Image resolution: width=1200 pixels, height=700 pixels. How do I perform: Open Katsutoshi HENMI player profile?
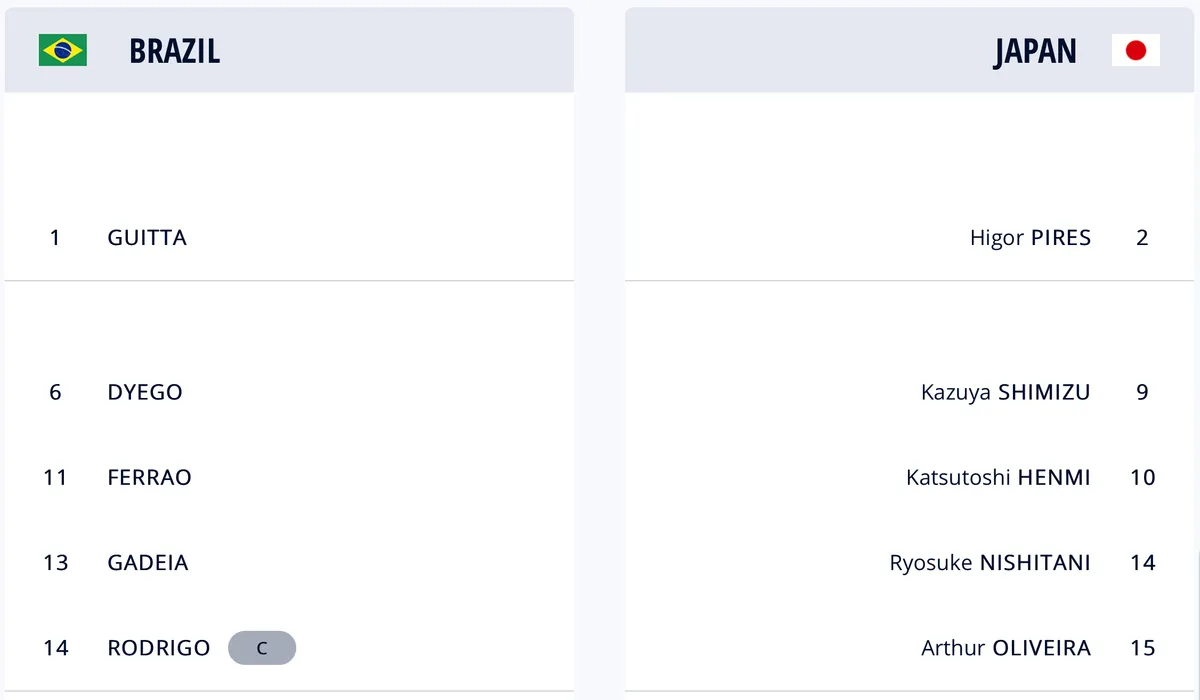tap(998, 477)
